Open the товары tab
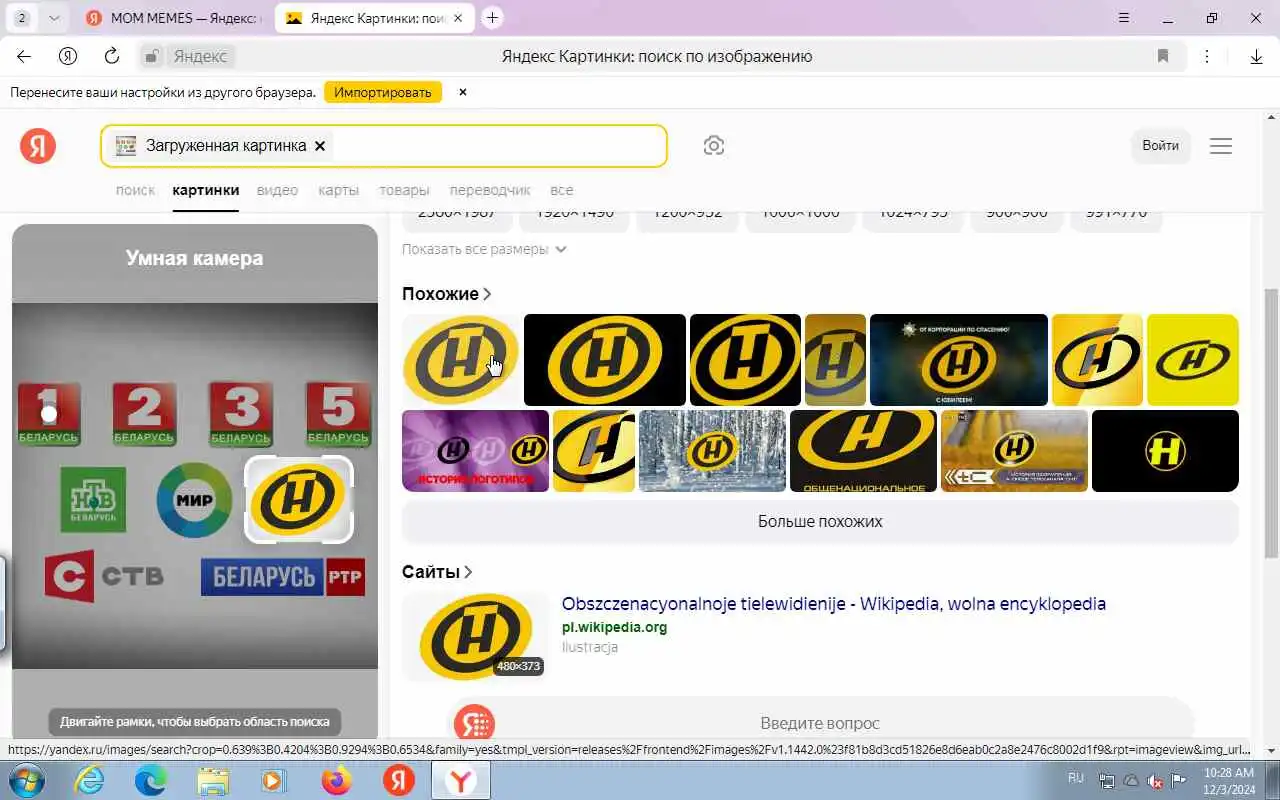This screenshot has width=1280, height=800. tap(404, 190)
